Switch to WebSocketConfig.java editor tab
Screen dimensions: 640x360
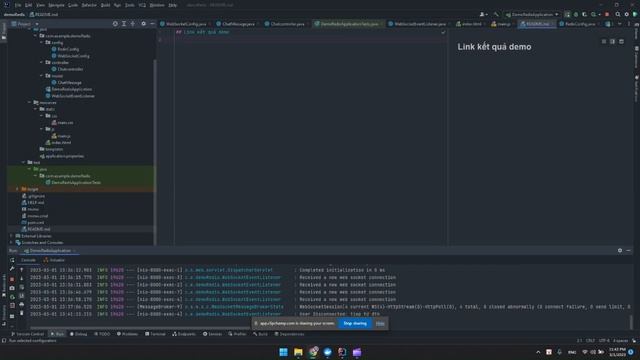[186, 24]
